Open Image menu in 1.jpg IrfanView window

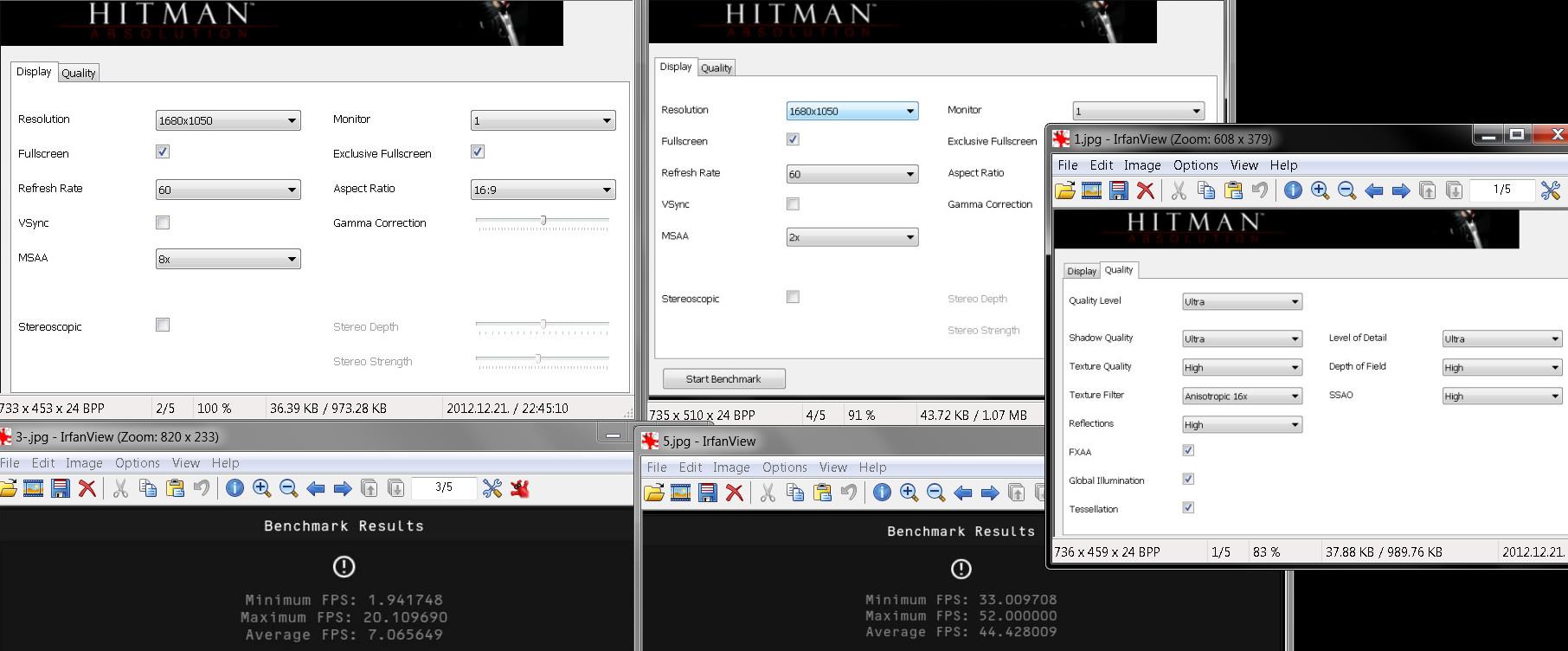pos(1142,165)
